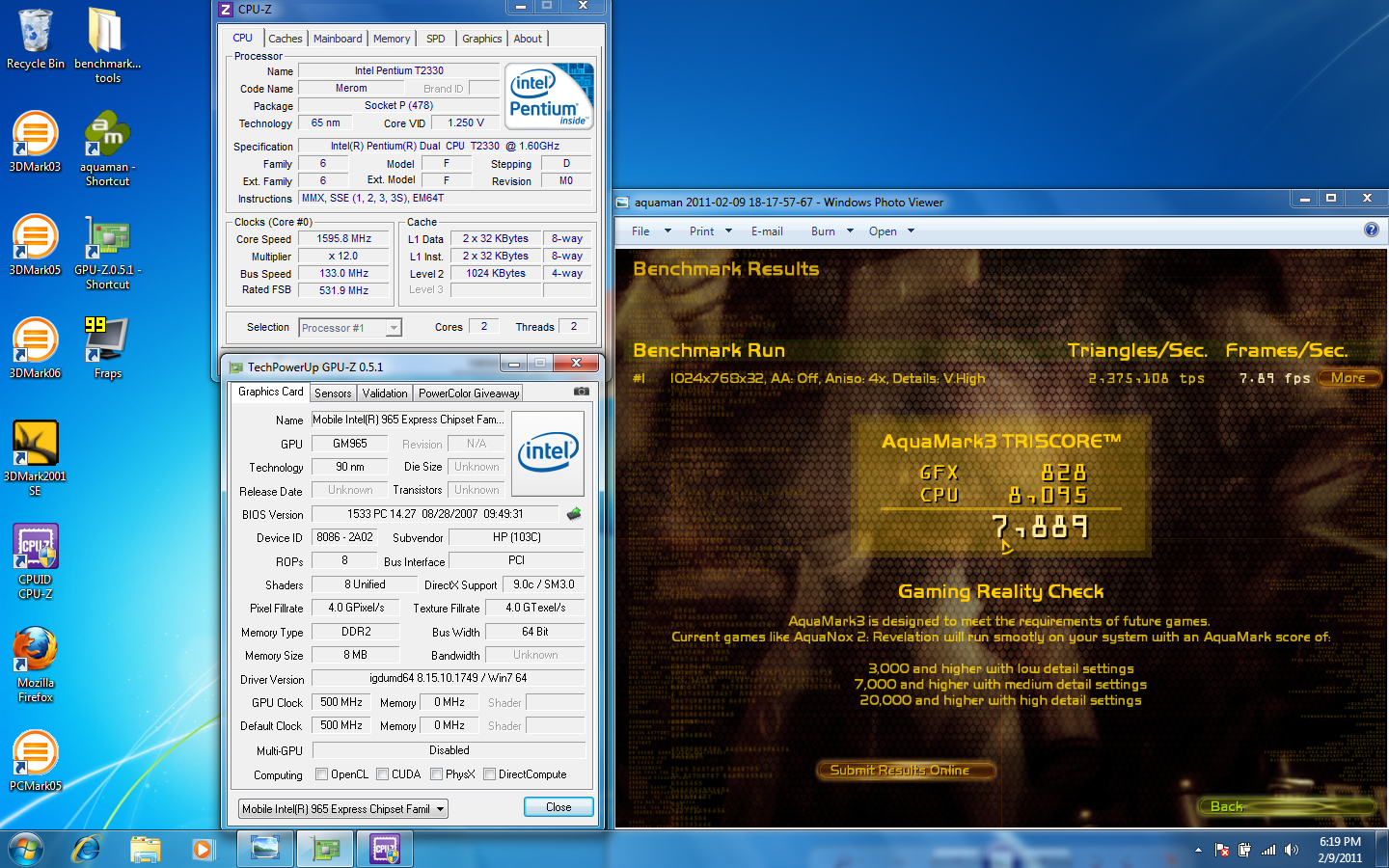Screen dimensions: 1389x868
Task: Enable the CUDA checkbox in GPU-Z
Action: (x=383, y=774)
